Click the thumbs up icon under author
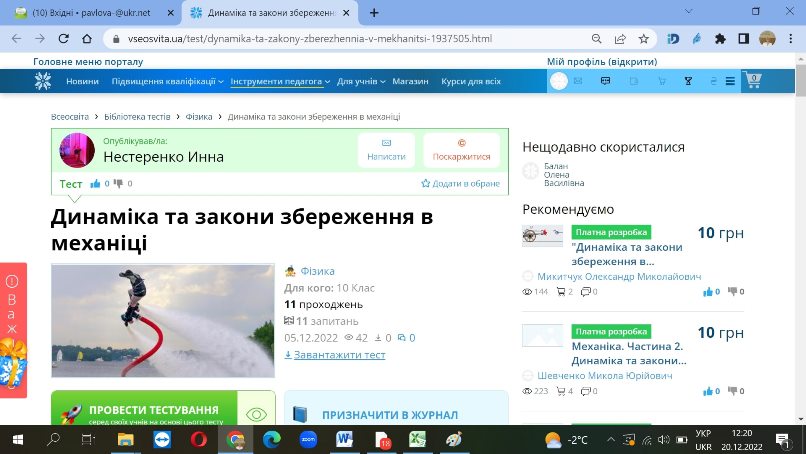Screen dimensions: 806x454 click(95, 184)
